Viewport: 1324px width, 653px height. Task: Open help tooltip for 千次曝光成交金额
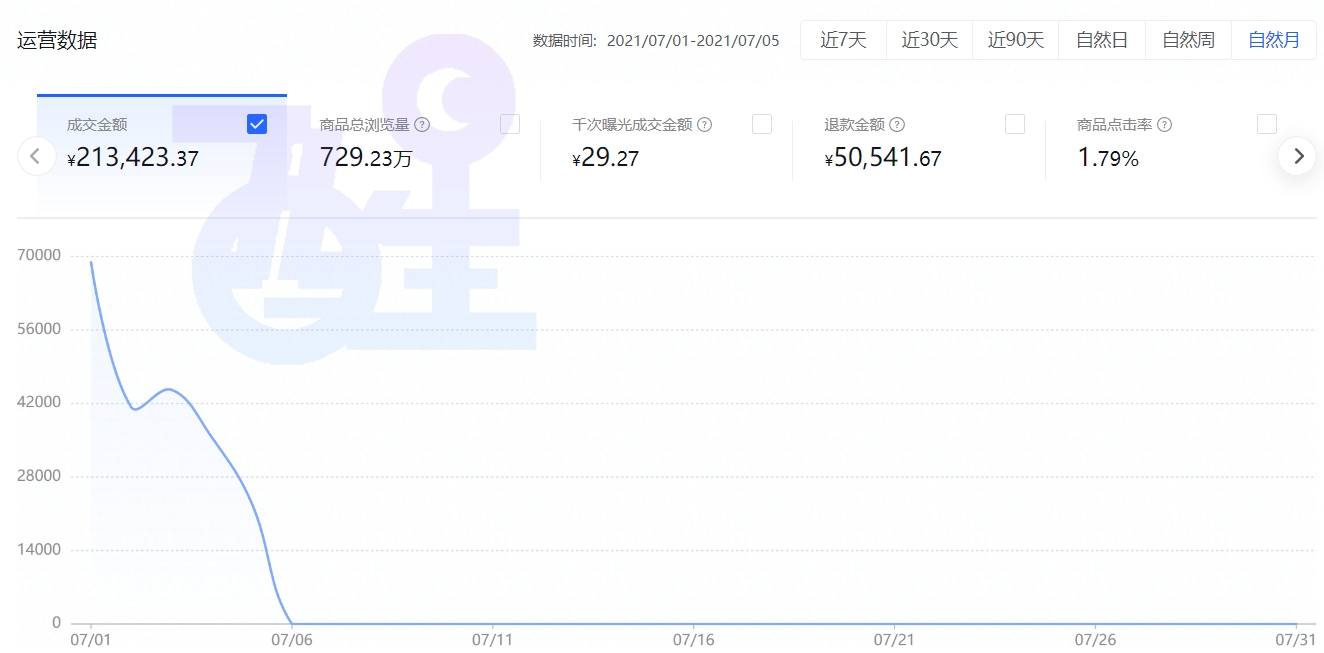point(703,124)
